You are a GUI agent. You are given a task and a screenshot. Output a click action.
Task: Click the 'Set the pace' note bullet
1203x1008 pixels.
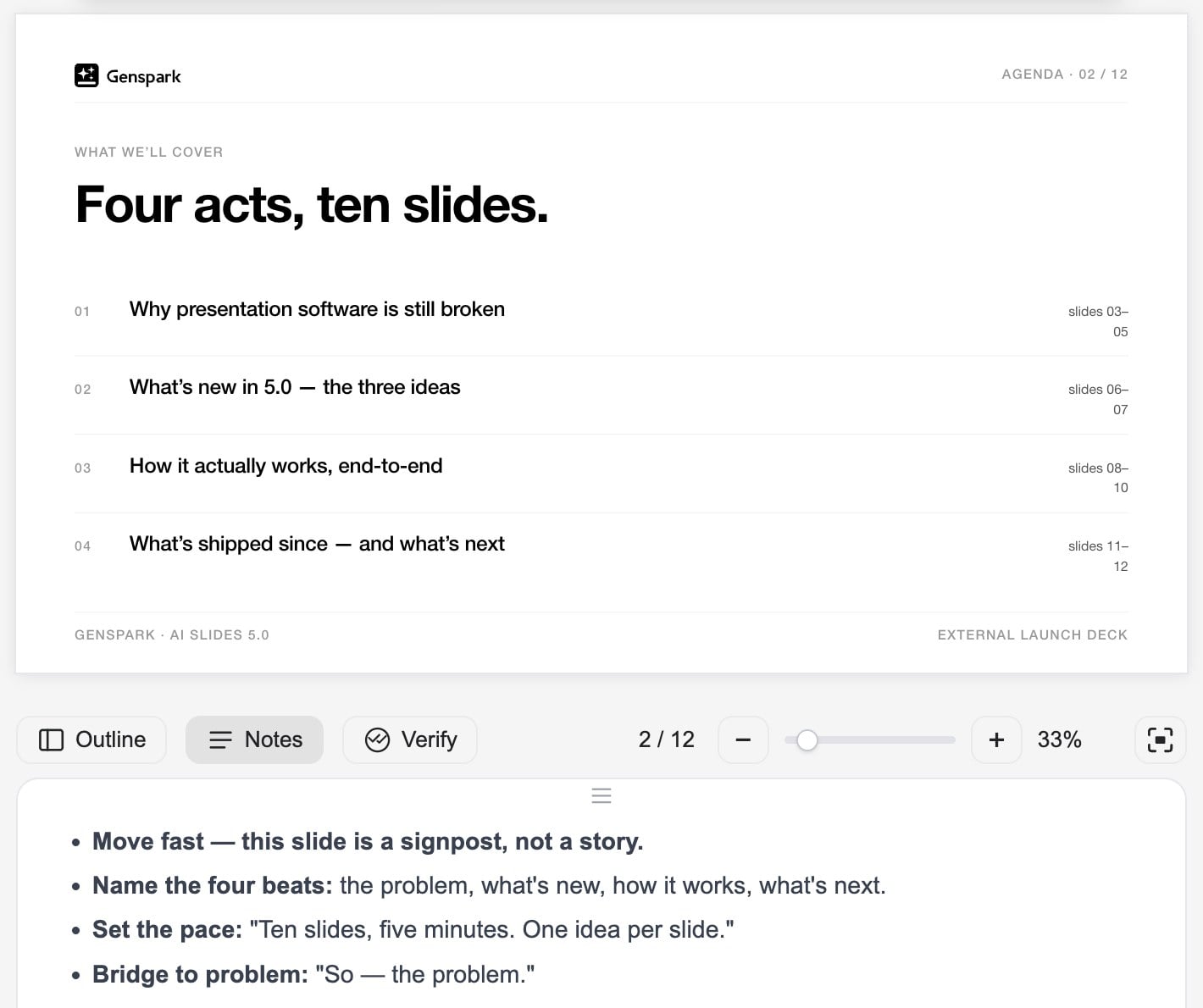413,929
